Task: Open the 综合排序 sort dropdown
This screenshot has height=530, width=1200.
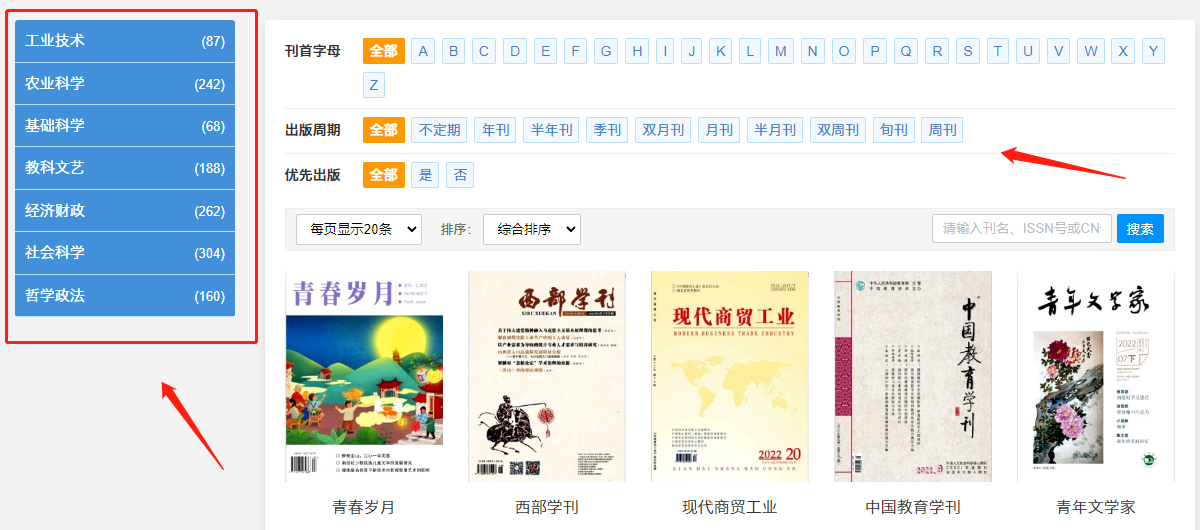Action: [531, 229]
